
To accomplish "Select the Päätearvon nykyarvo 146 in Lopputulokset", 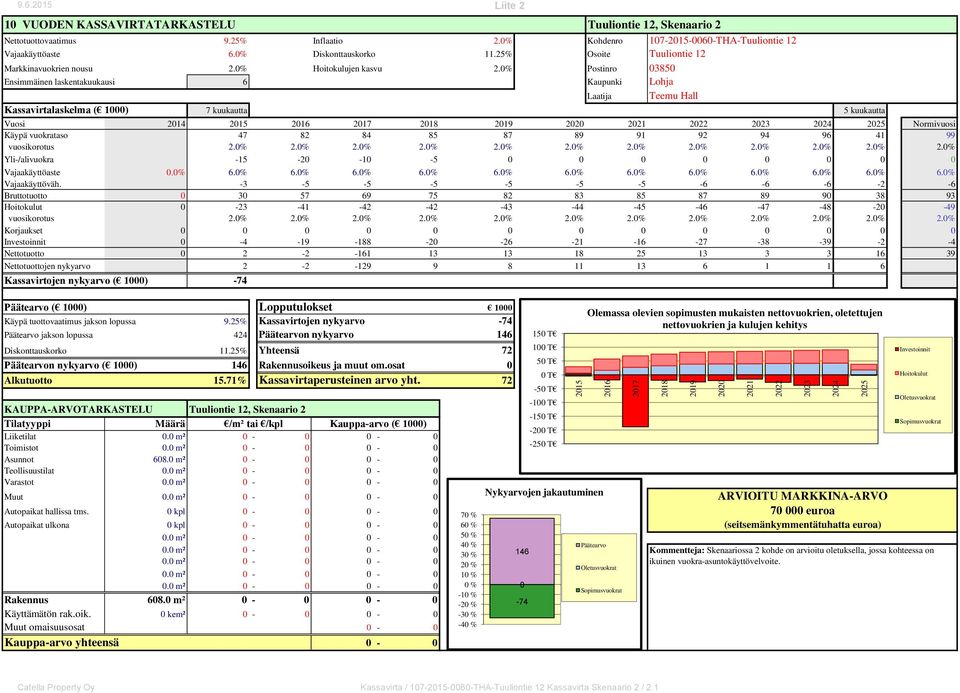I will pyautogui.click(x=504, y=335).
